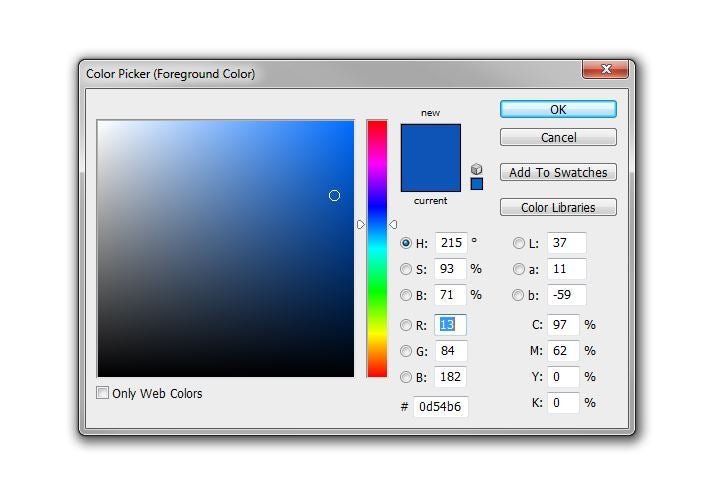
Task: Select the H hue radio button
Action: coord(406,243)
